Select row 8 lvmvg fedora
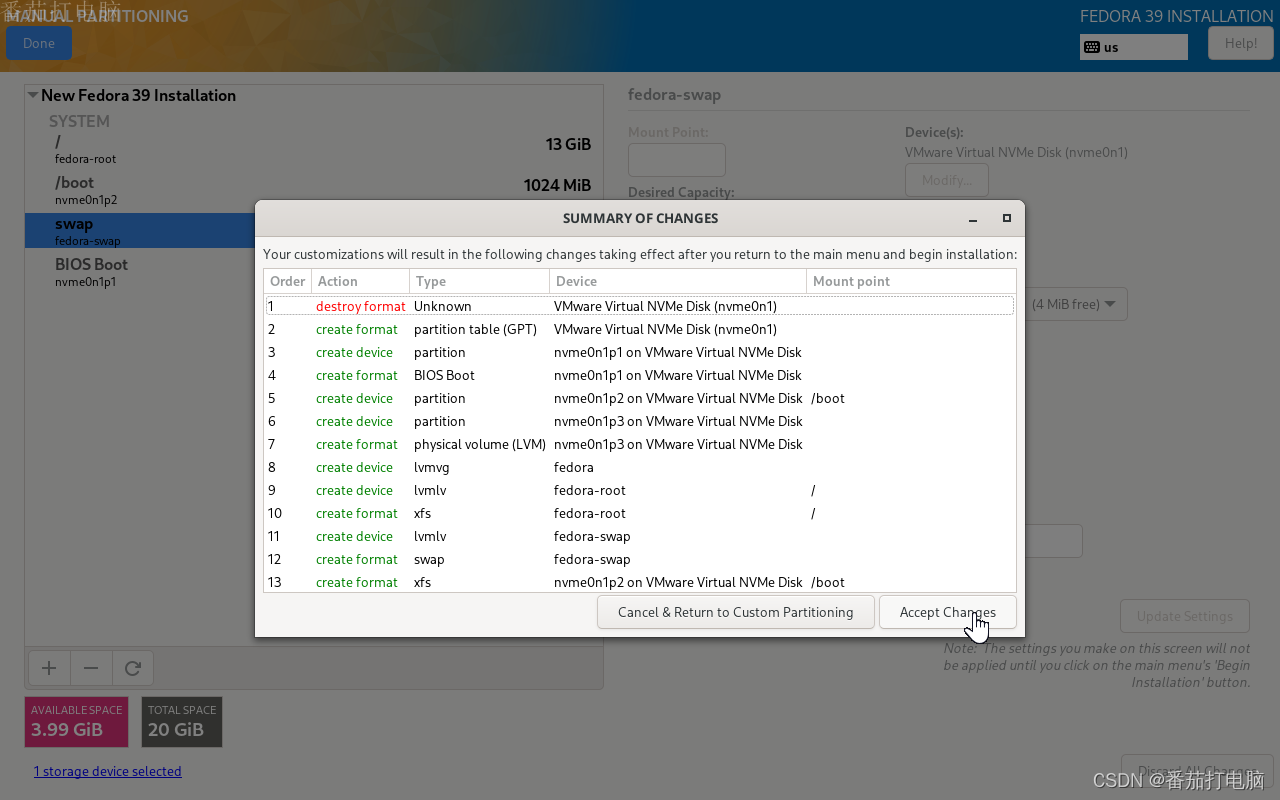This screenshot has width=1280, height=800. 640,467
